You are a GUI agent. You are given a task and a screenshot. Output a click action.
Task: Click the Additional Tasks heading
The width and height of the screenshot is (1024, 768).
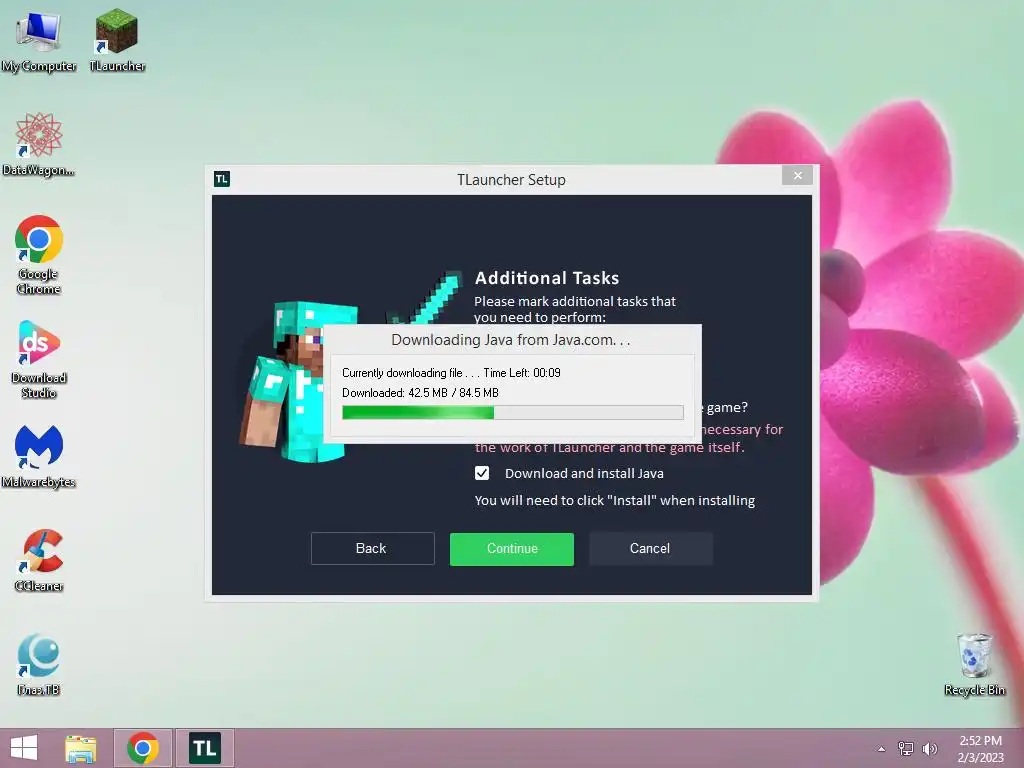tap(547, 278)
